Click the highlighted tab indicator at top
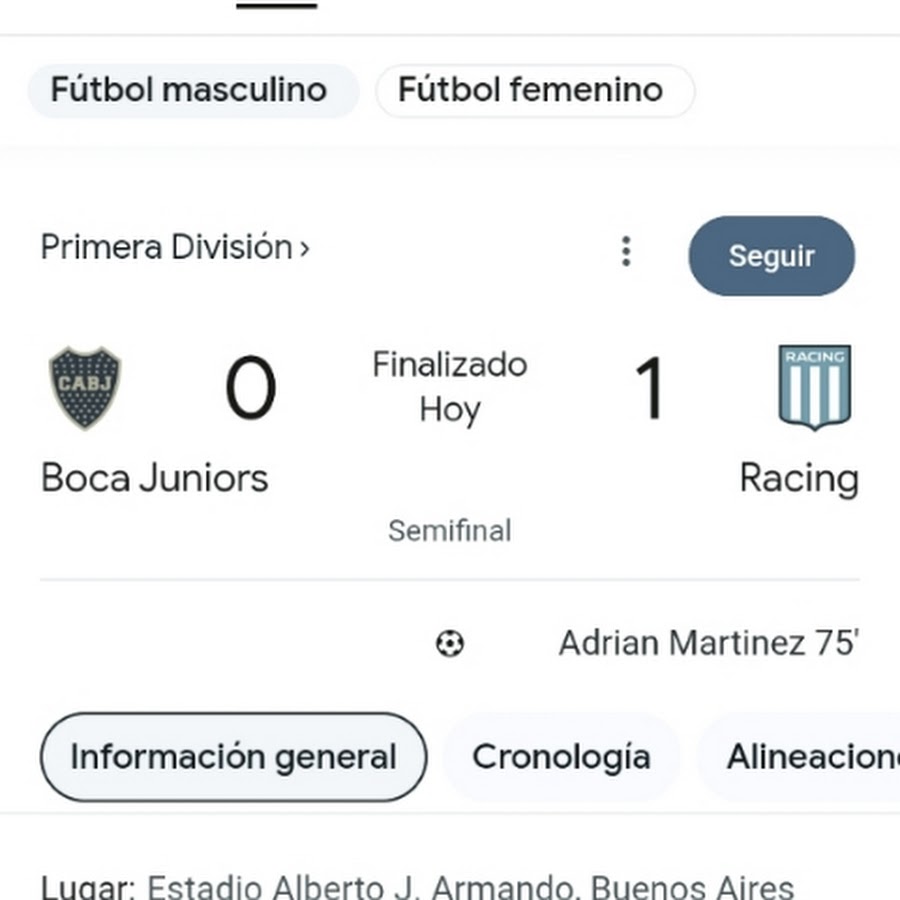 point(277,5)
